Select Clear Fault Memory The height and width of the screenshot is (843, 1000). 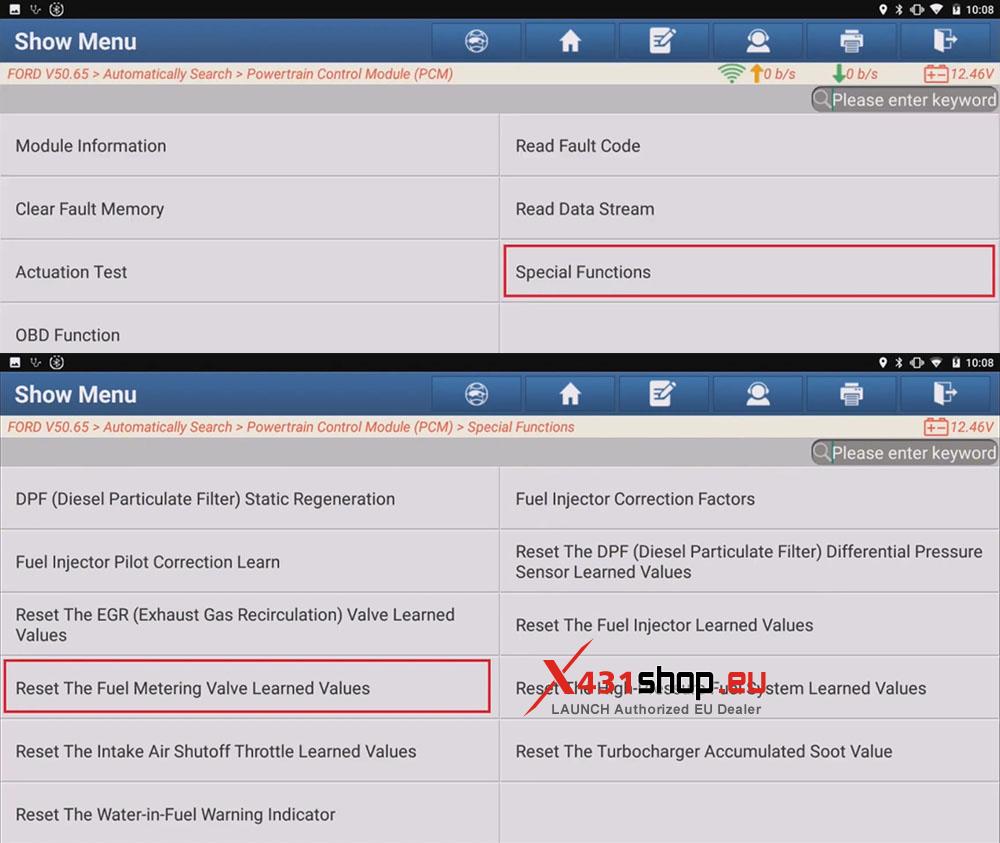click(249, 209)
